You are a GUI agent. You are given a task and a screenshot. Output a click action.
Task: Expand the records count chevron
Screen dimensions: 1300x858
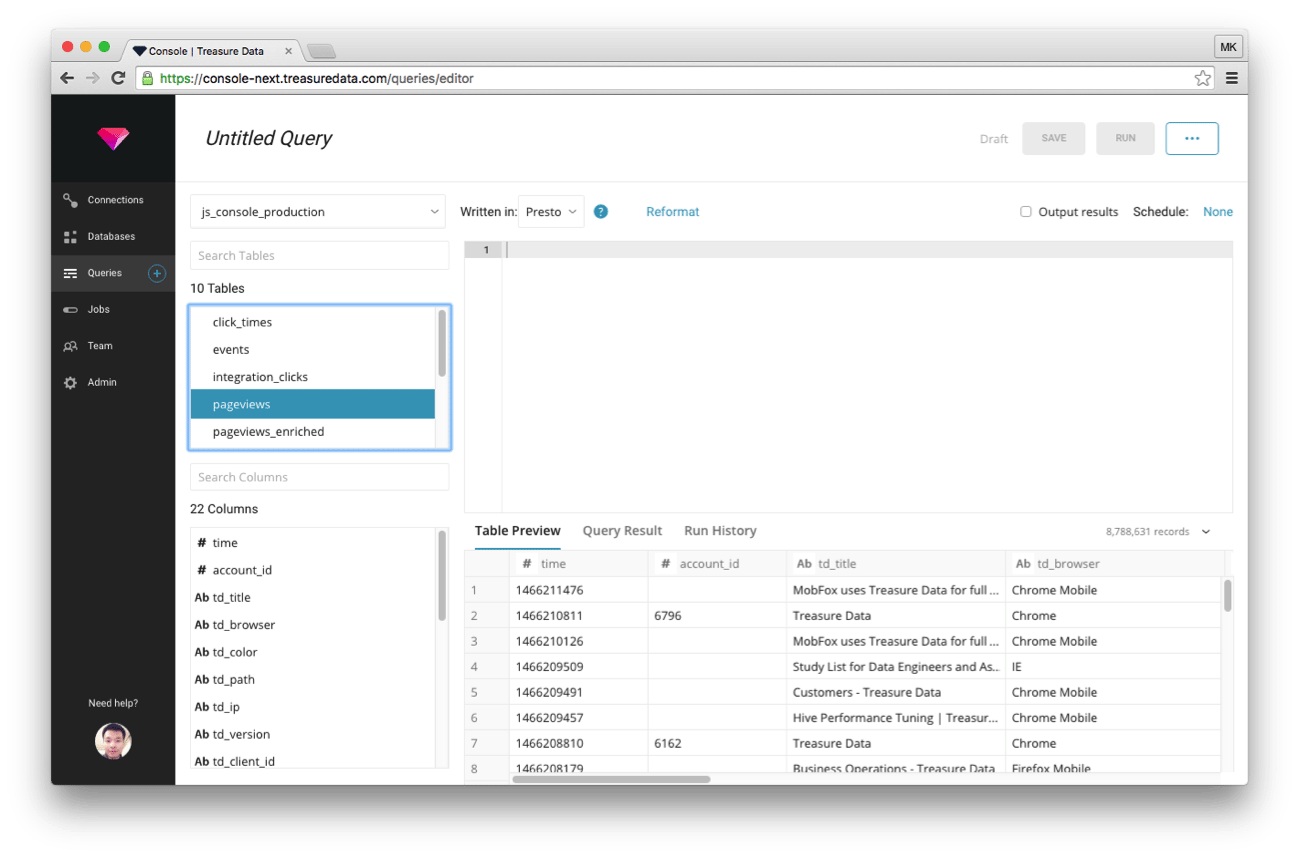pos(1206,532)
